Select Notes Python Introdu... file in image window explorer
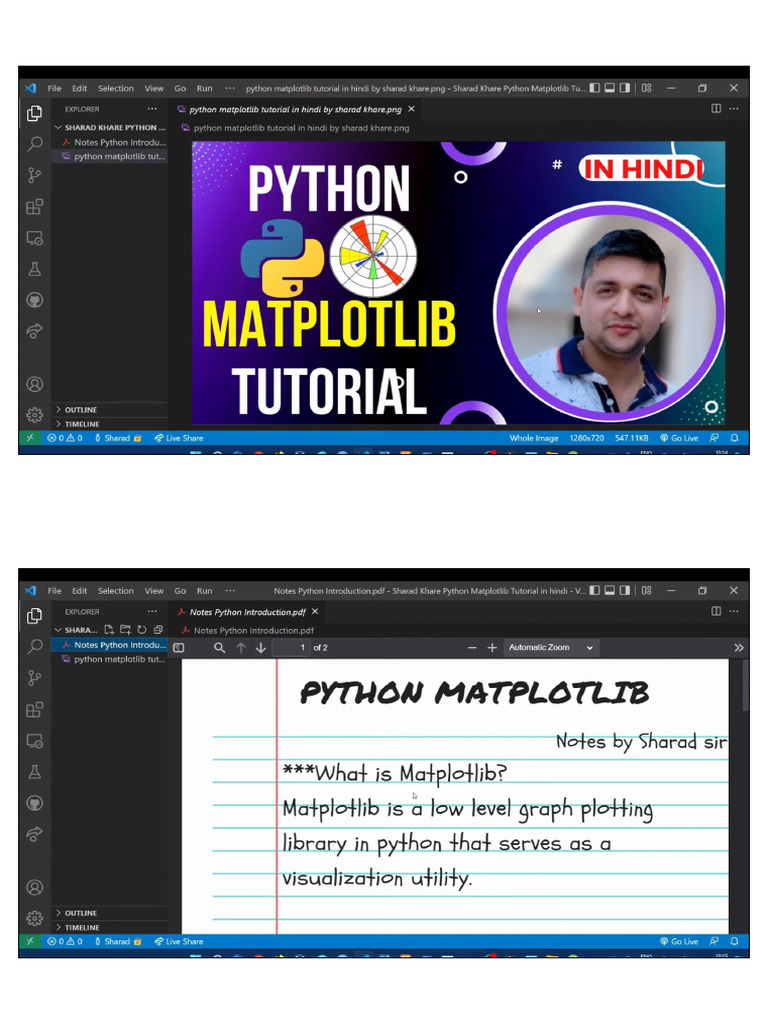The height and width of the screenshot is (1024, 768). click(110, 142)
